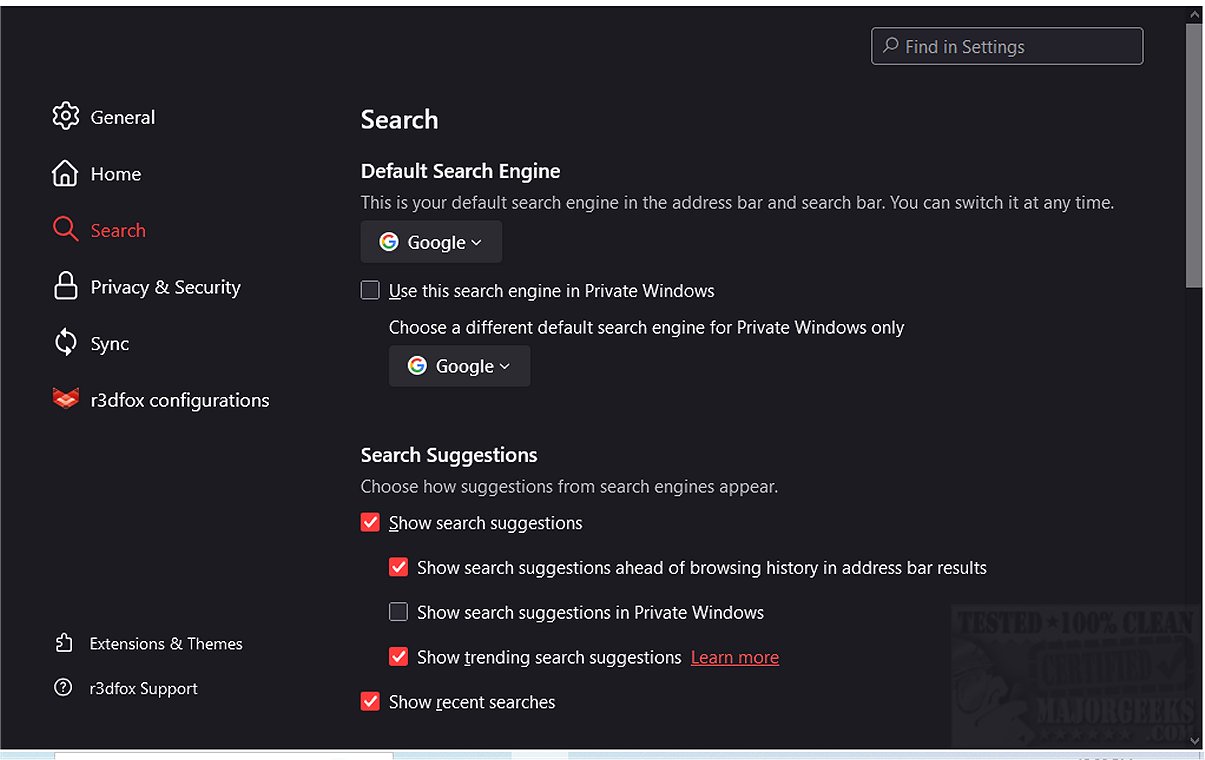This screenshot has height=760, width=1205.
Task: Select the Privacy & Security settings label
Action: pos(165,287)
